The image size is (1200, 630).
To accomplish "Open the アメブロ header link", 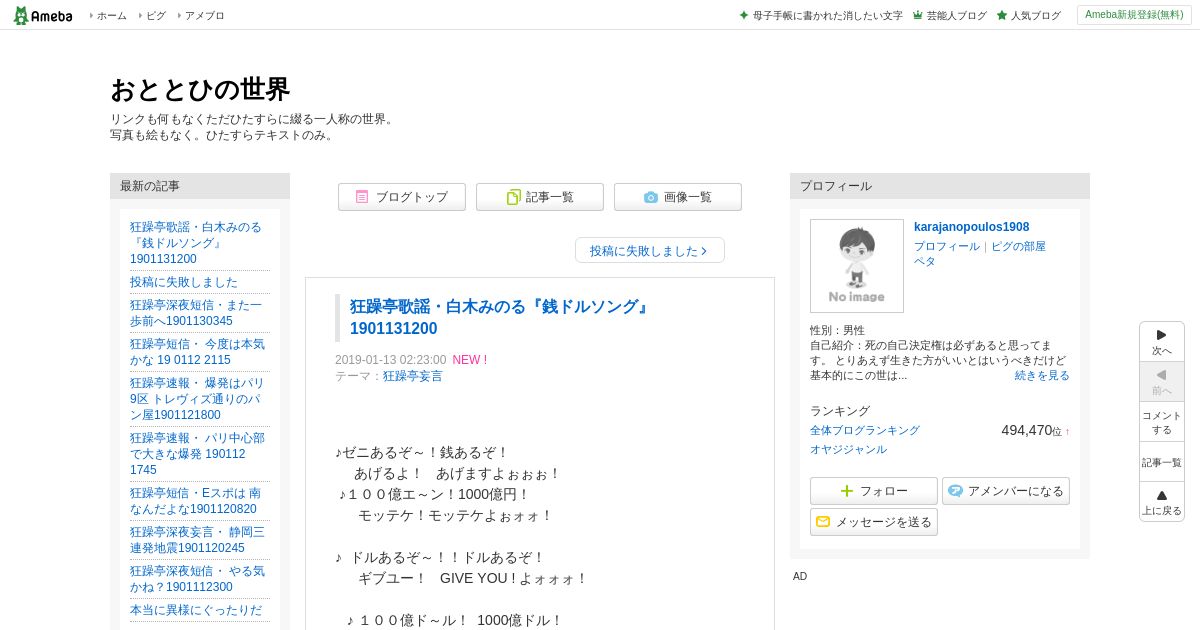I will click(x=204, y=16).
